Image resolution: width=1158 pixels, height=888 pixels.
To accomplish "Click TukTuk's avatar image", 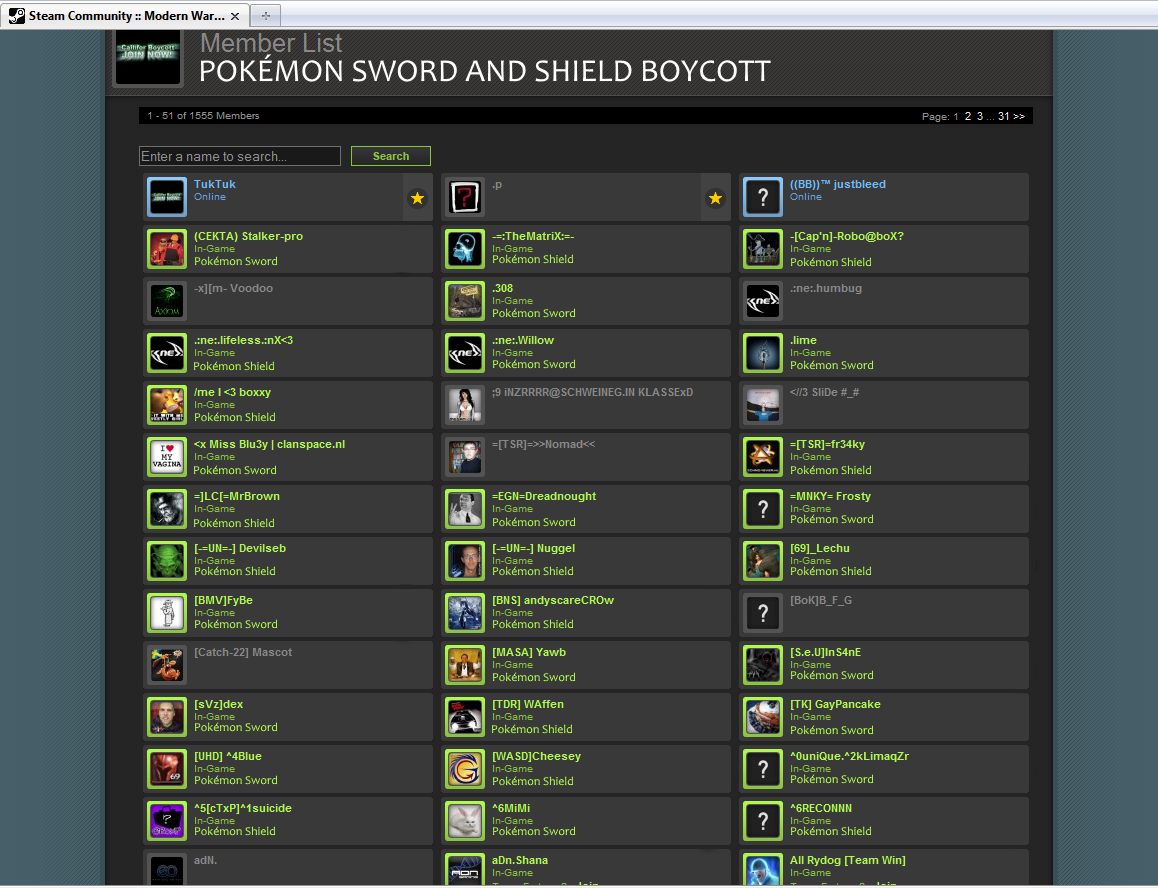I will pyautogui.click(x=167, y=197).
